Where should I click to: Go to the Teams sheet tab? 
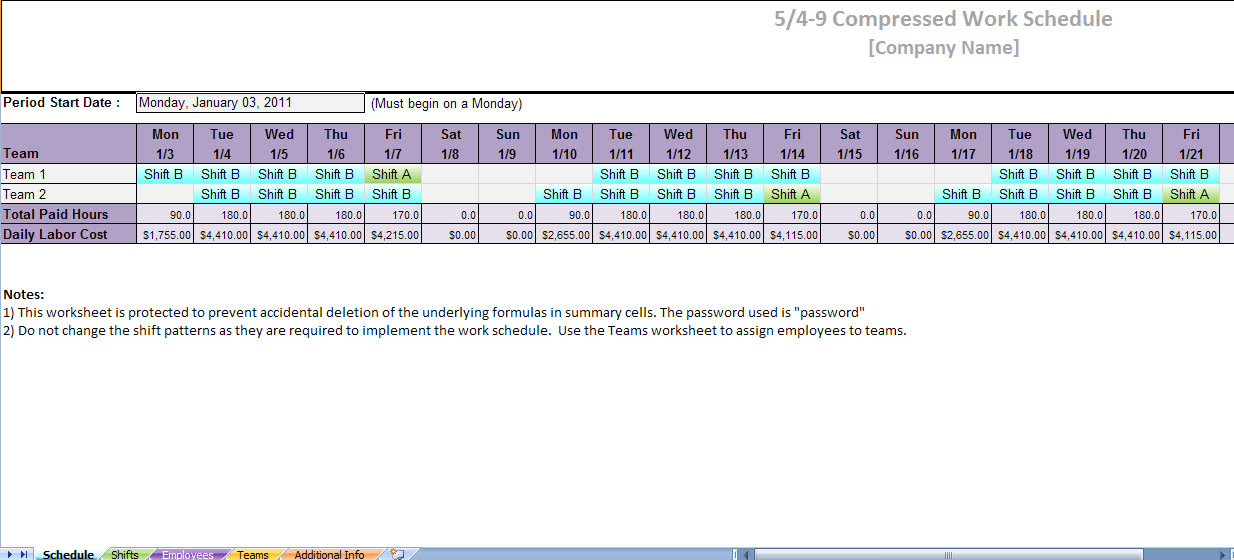(252, 554)
